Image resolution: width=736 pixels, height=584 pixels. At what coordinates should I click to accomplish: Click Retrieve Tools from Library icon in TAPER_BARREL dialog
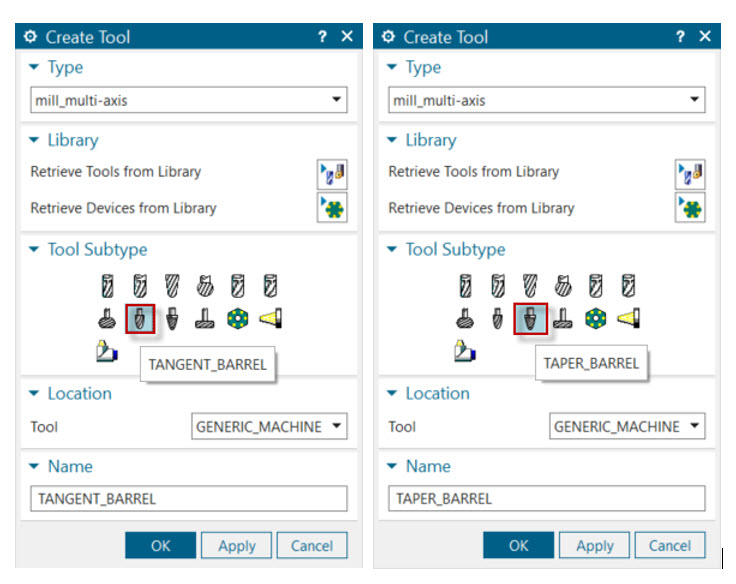pyautogui.click(x=690, y=172)
